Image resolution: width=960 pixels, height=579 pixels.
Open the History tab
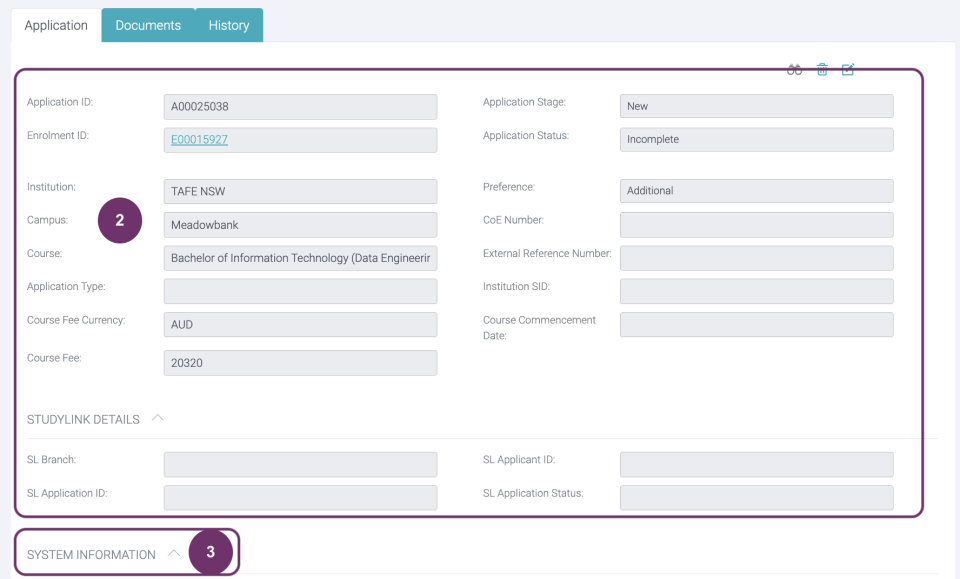228,25
